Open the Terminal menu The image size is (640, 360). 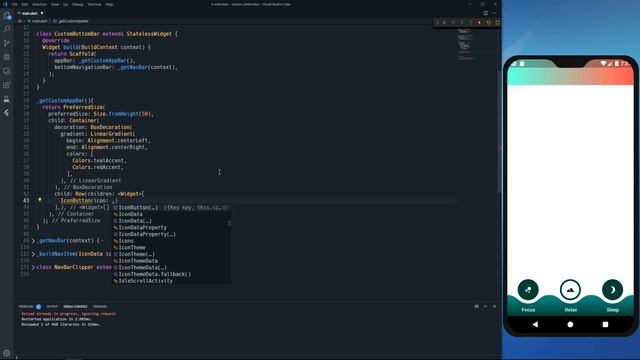(94, 4)
